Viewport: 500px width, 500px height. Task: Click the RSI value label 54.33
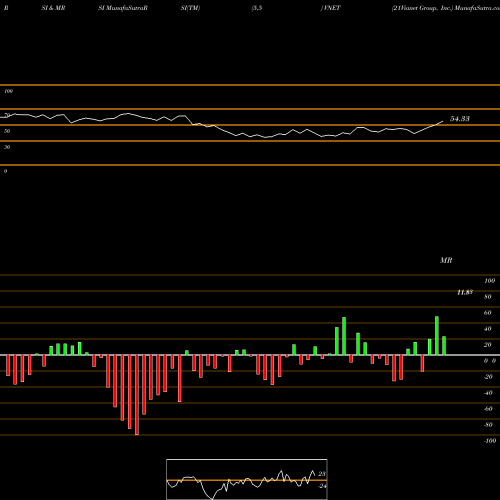[x=460, y=119]
